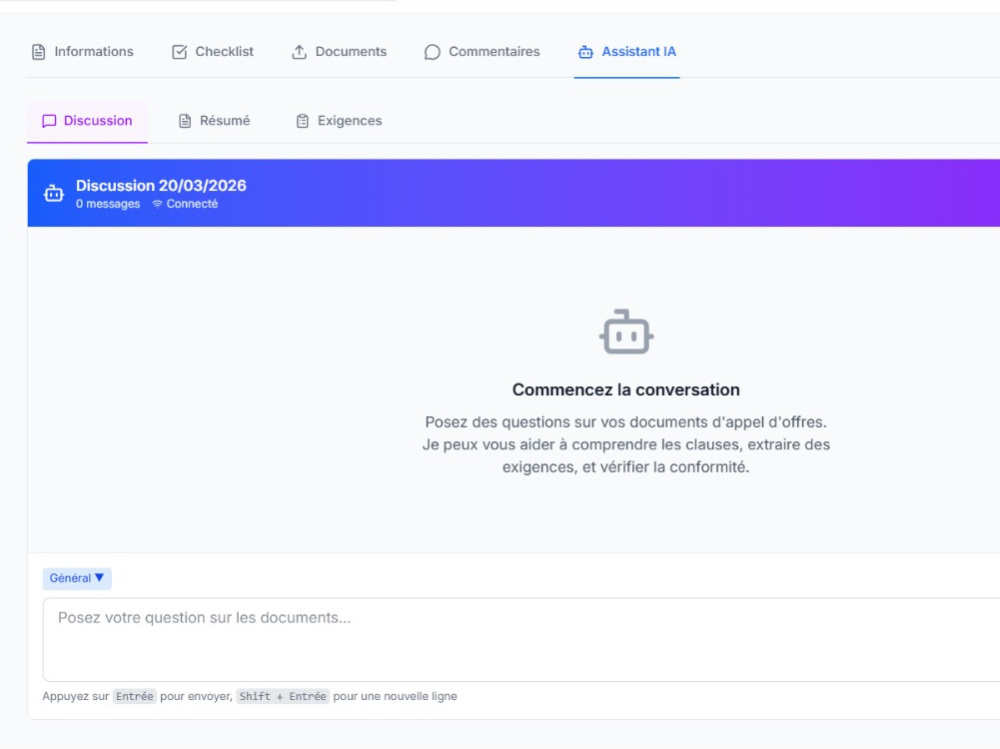Click the Commencez la conversation heading

click(x=626, y=390)
